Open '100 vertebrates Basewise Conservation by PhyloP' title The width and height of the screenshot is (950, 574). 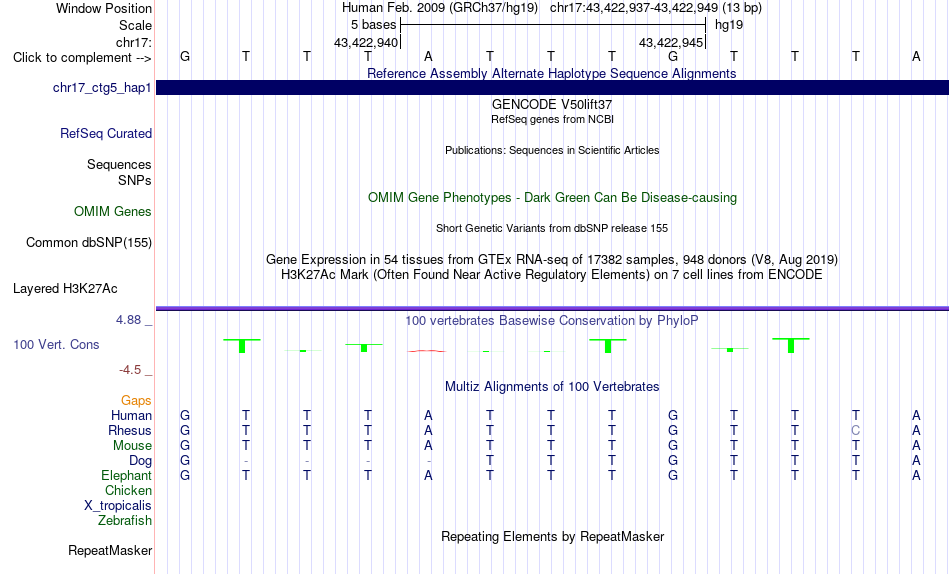click(x=552, y=321)
